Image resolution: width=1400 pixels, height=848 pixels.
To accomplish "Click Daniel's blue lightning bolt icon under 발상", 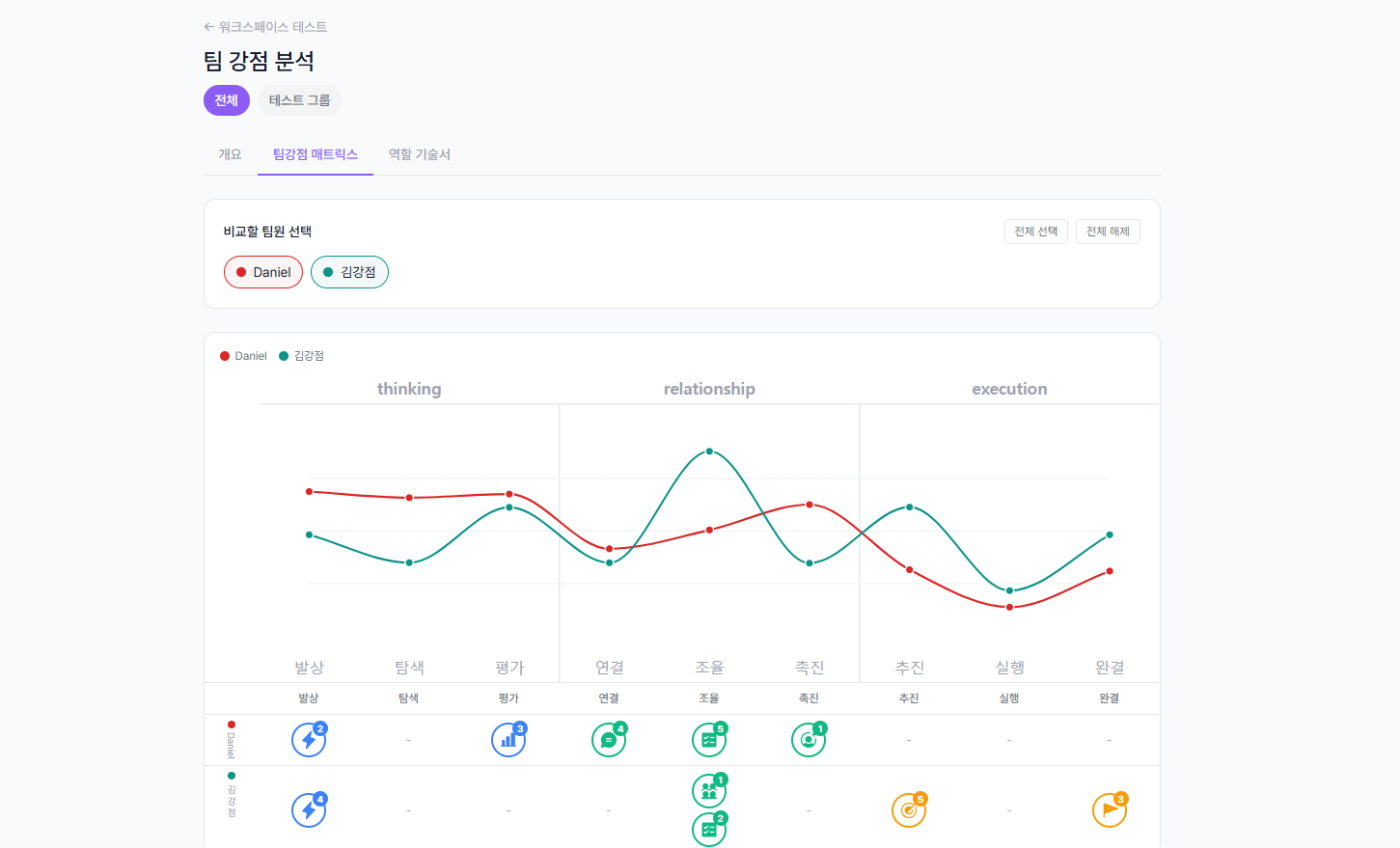I will (x=309, y=740).
